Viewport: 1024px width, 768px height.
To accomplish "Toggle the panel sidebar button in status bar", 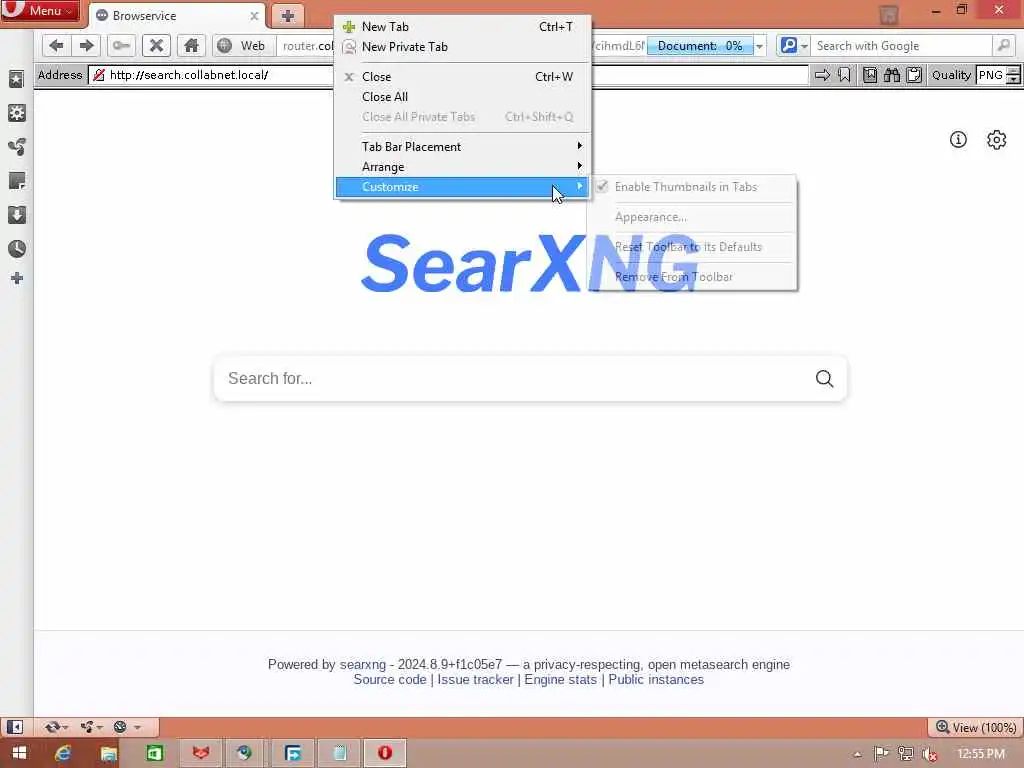I will point(14,727).
